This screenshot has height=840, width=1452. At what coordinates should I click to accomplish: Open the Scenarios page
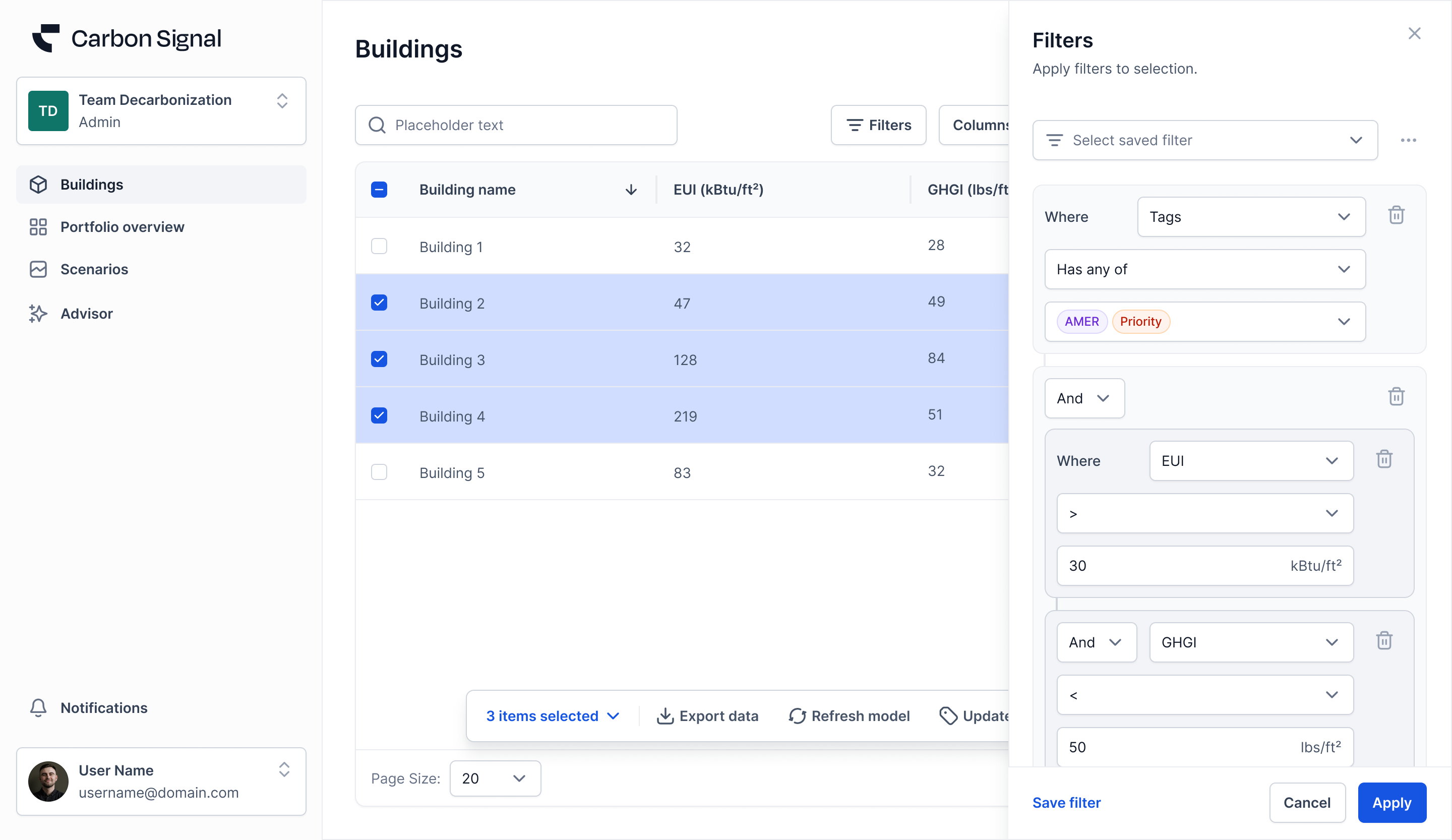[94, 269]
